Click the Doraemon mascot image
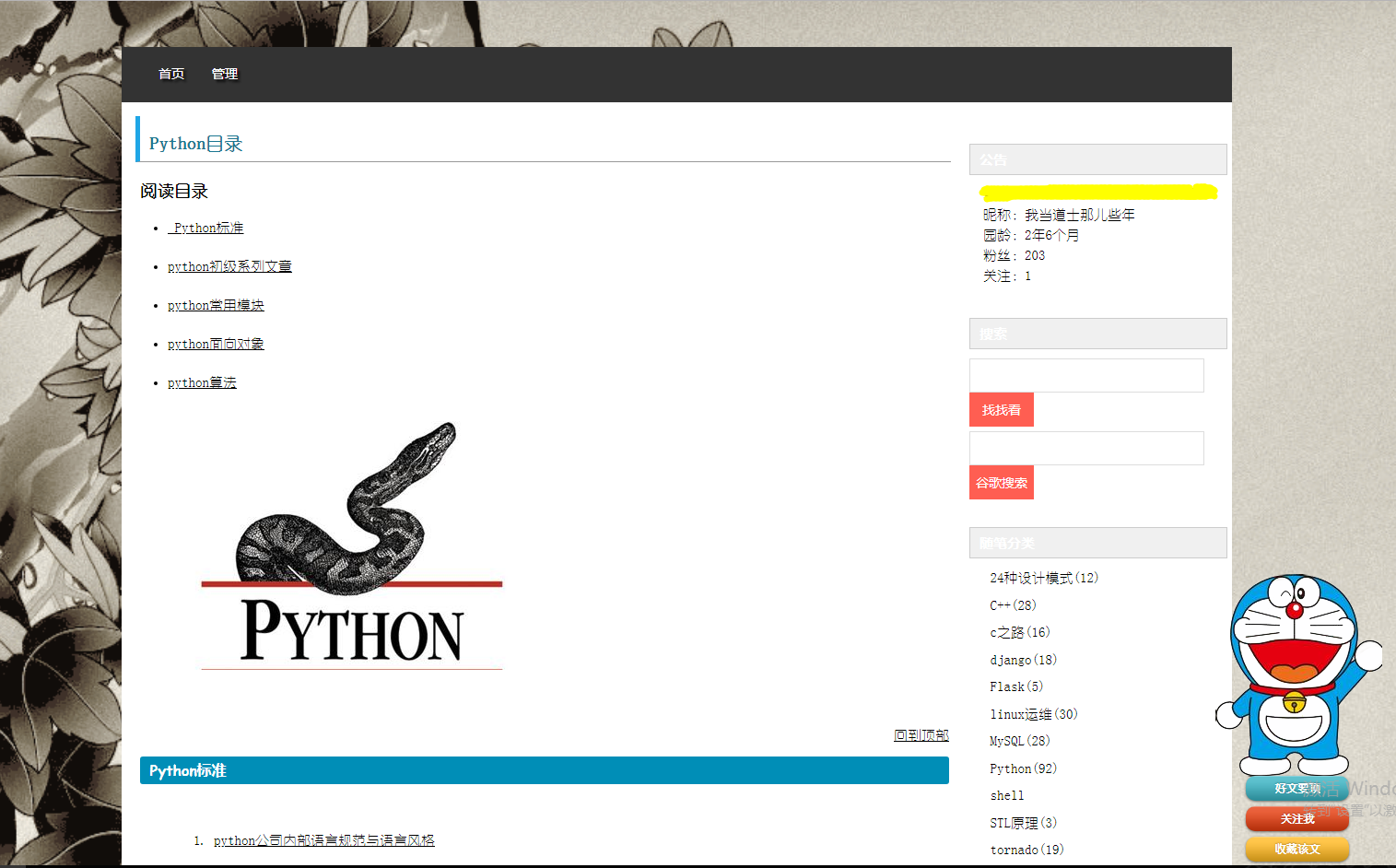The height and width of the screenshot is (868, 1396). (1299, 674)
